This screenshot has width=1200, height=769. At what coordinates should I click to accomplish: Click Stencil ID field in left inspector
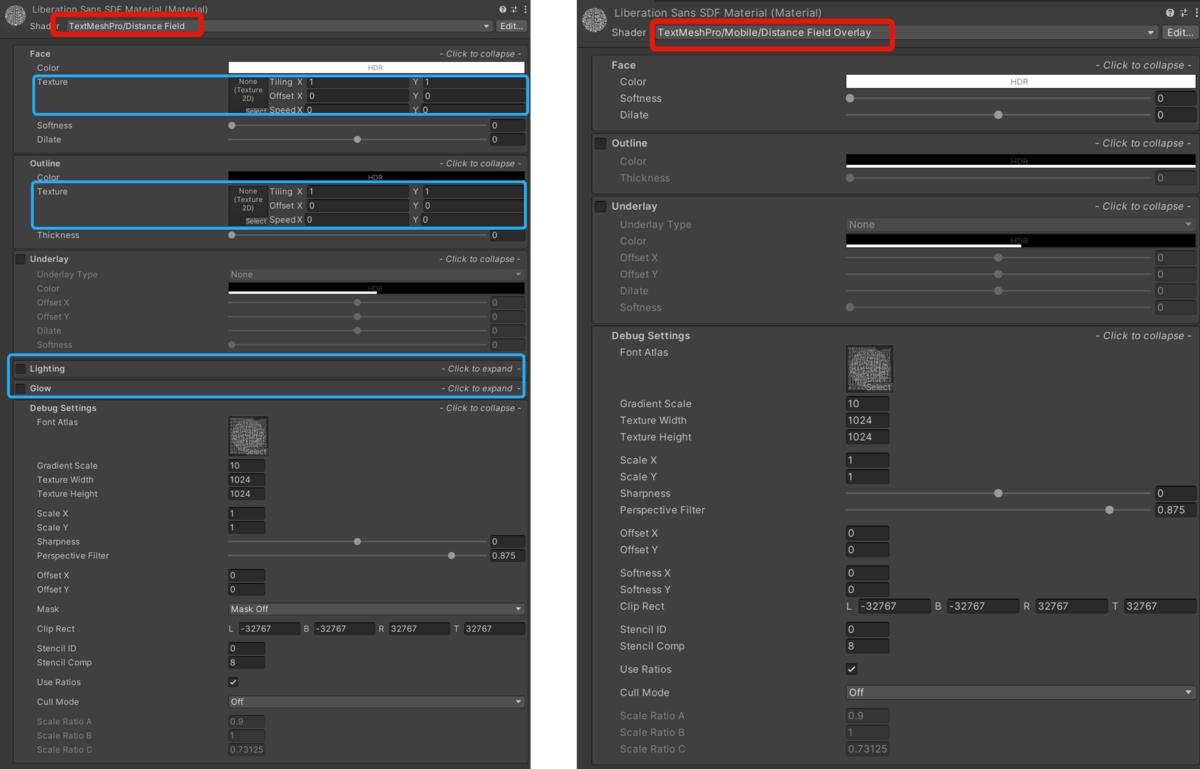[x=247, y=649]
